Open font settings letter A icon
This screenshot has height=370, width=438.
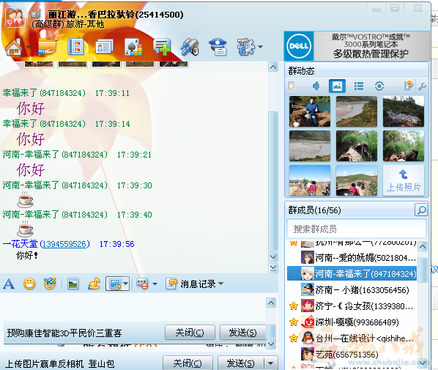[9, 284]
